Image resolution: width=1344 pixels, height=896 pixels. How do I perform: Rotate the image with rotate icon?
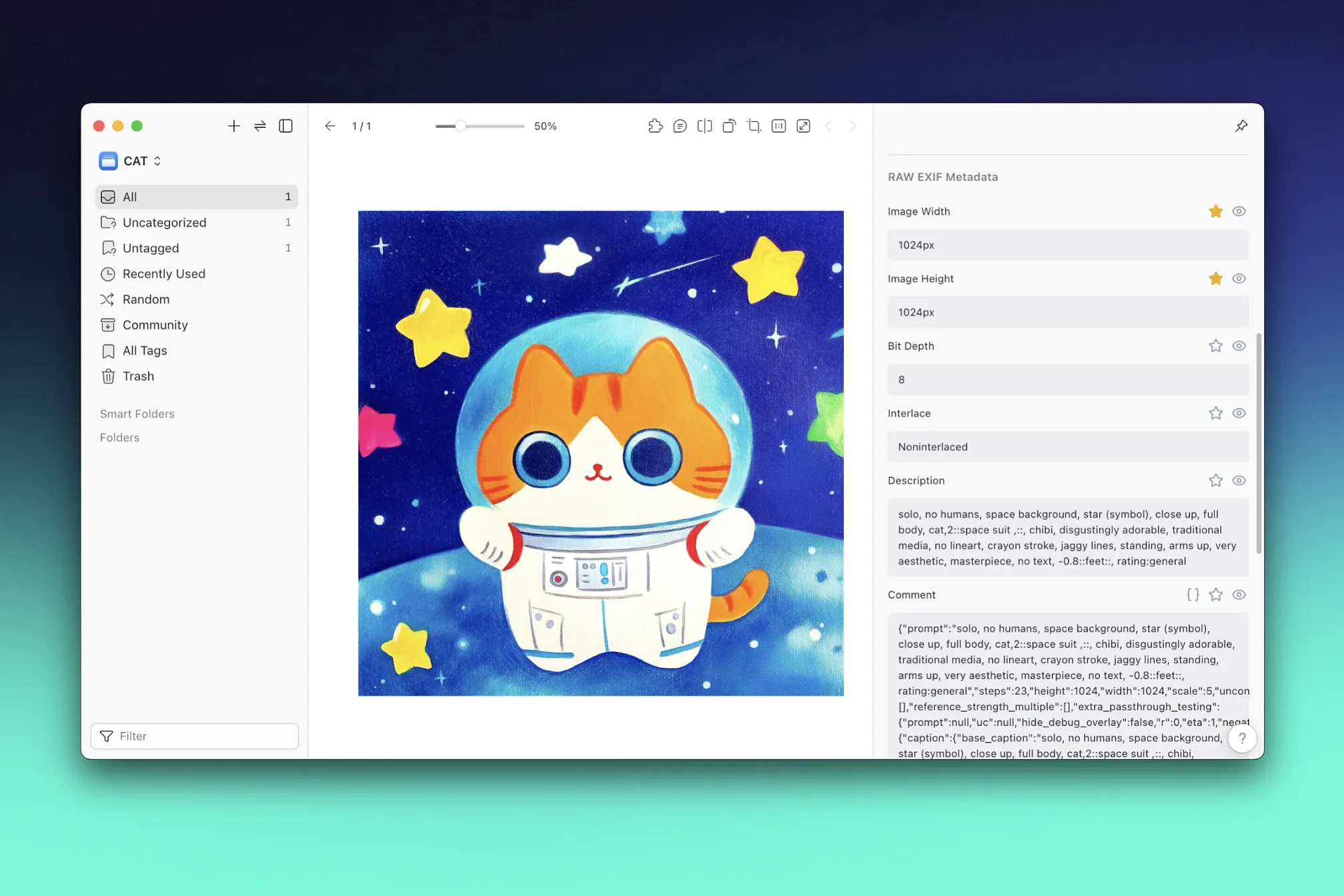point(729,126)
